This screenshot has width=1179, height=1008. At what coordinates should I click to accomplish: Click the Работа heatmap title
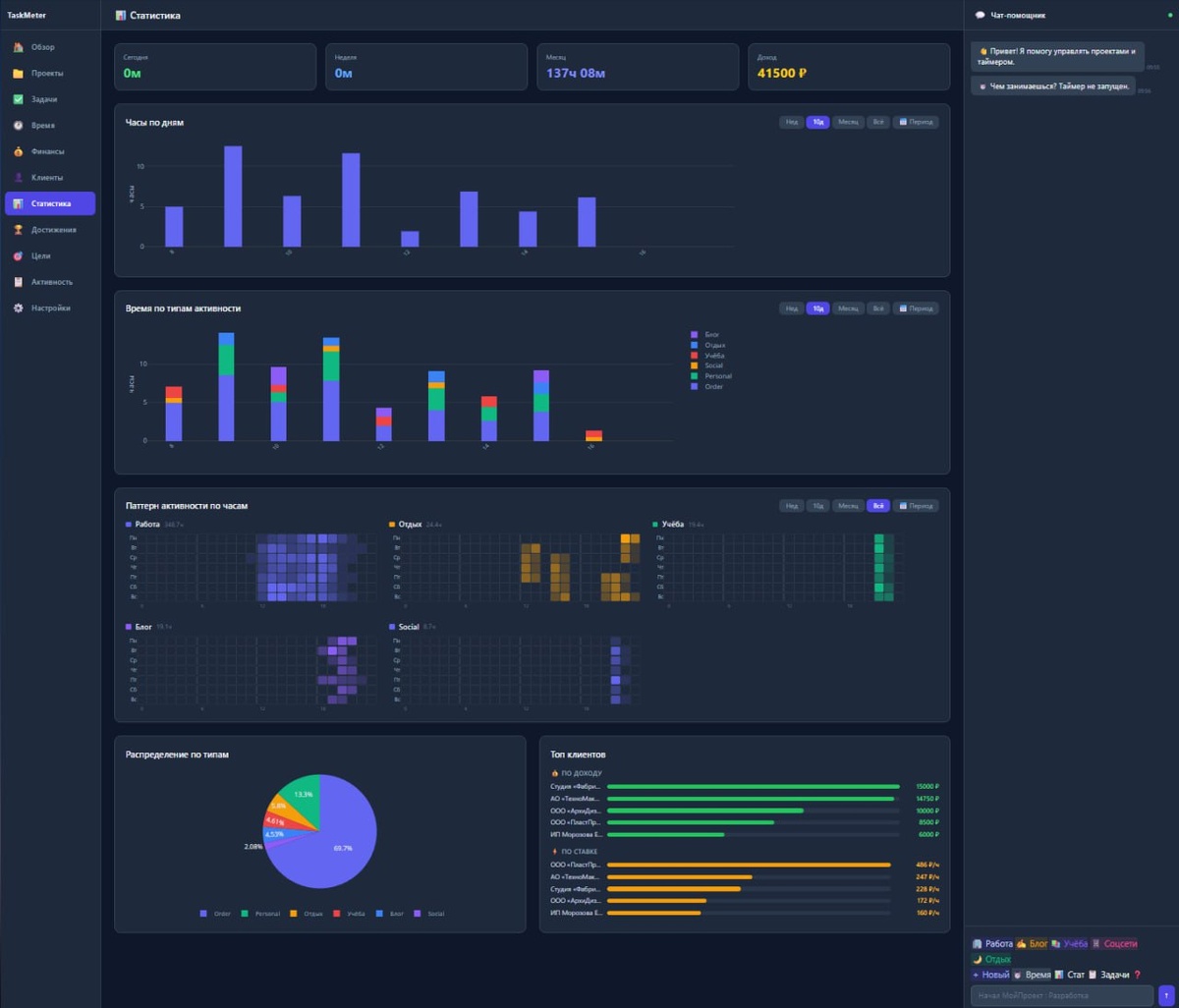tap(147, 525)
